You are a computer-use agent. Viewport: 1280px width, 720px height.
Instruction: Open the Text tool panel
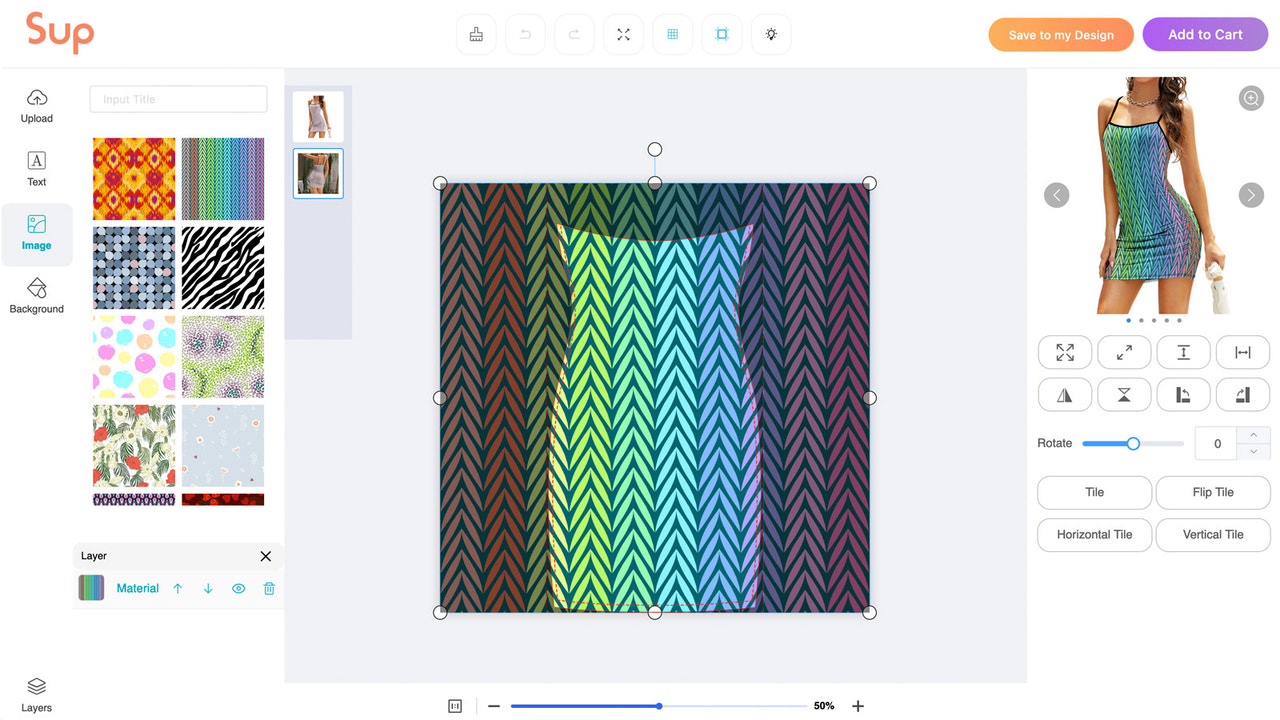tap(36, 168)
